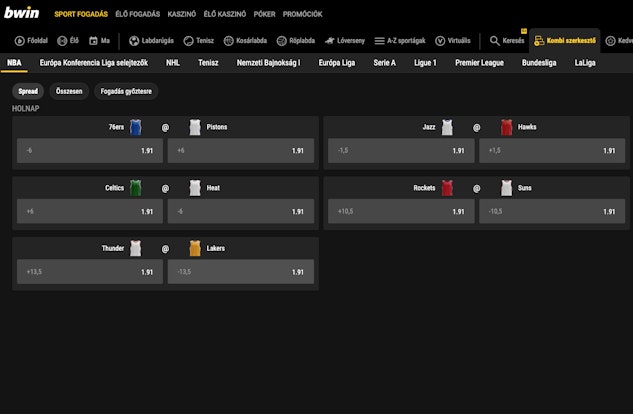Click the Celtics green jersey icon

coord(136,188)
